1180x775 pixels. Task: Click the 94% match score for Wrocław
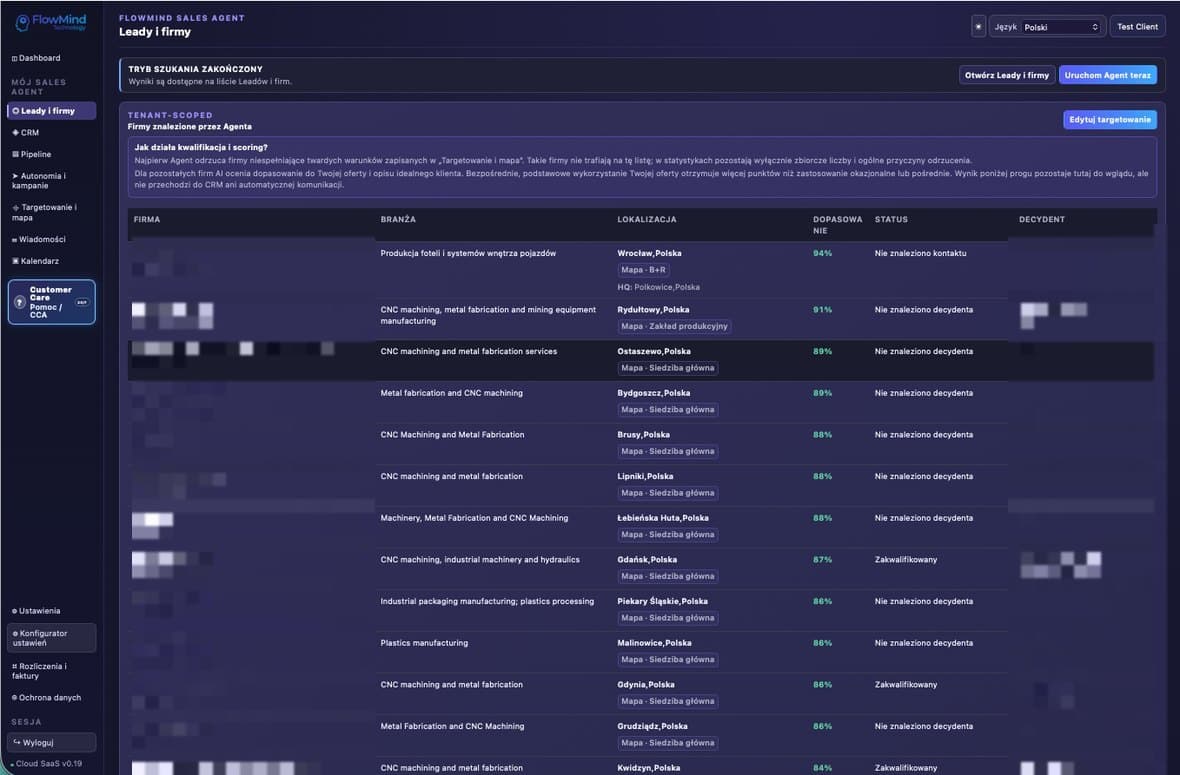[x=823, y=254]
